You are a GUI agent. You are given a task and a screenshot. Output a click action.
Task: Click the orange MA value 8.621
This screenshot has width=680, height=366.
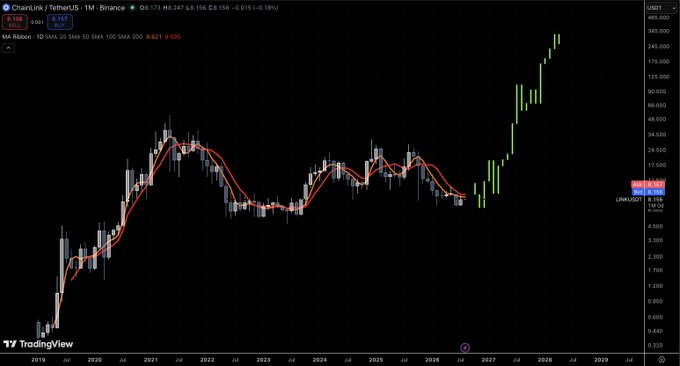(x=154, y=37)
